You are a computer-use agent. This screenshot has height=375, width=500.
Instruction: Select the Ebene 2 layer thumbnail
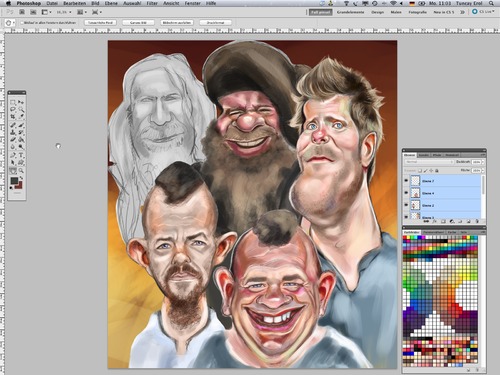tap(415, 205)
